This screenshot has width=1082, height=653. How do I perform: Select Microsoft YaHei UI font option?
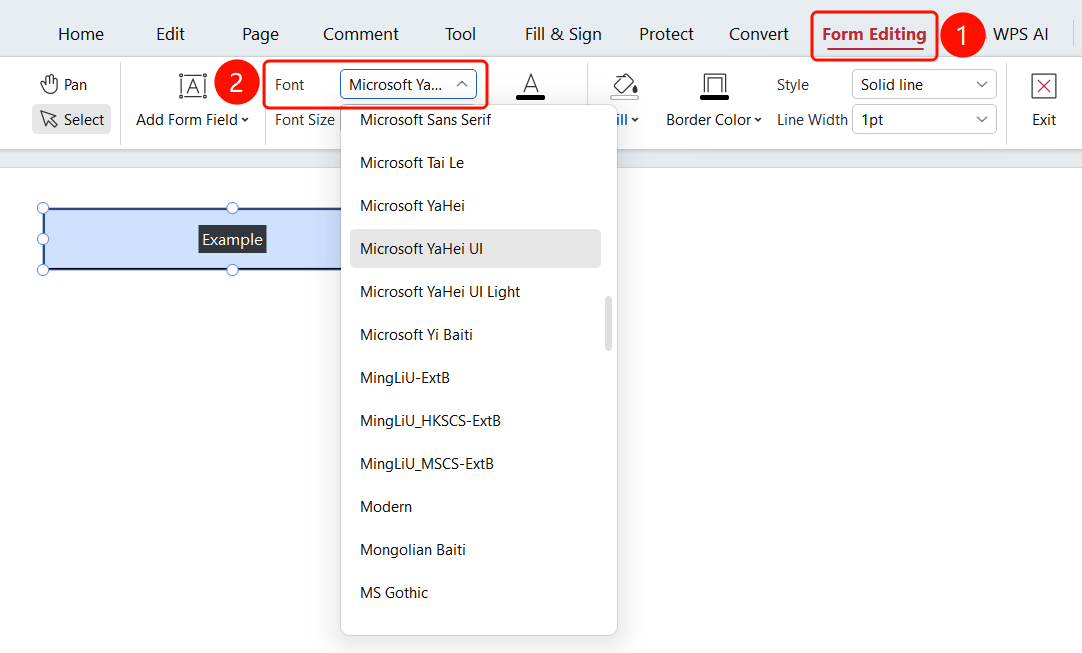click(475, 248)
